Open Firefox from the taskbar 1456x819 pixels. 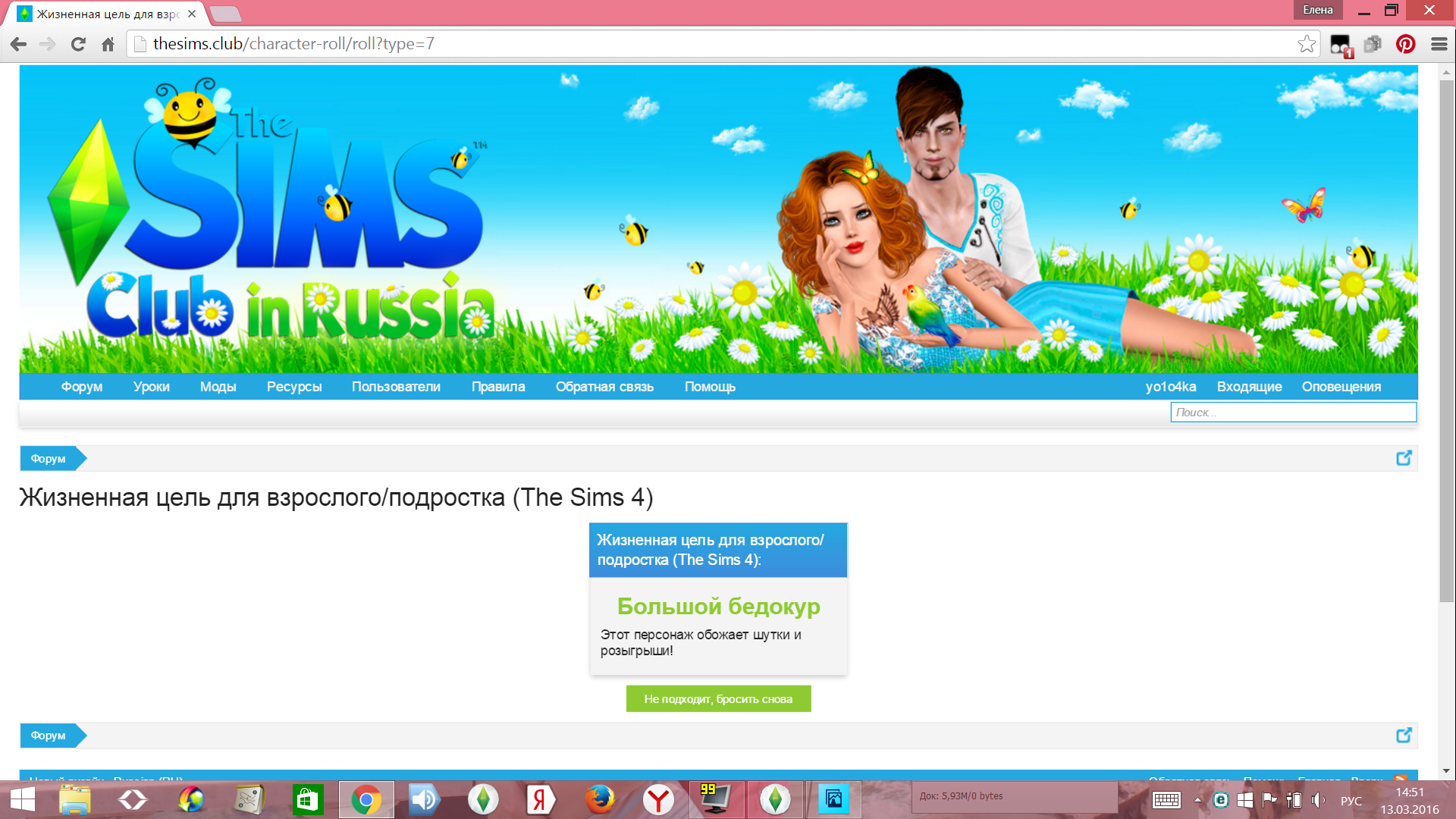(x=599, y=799)
